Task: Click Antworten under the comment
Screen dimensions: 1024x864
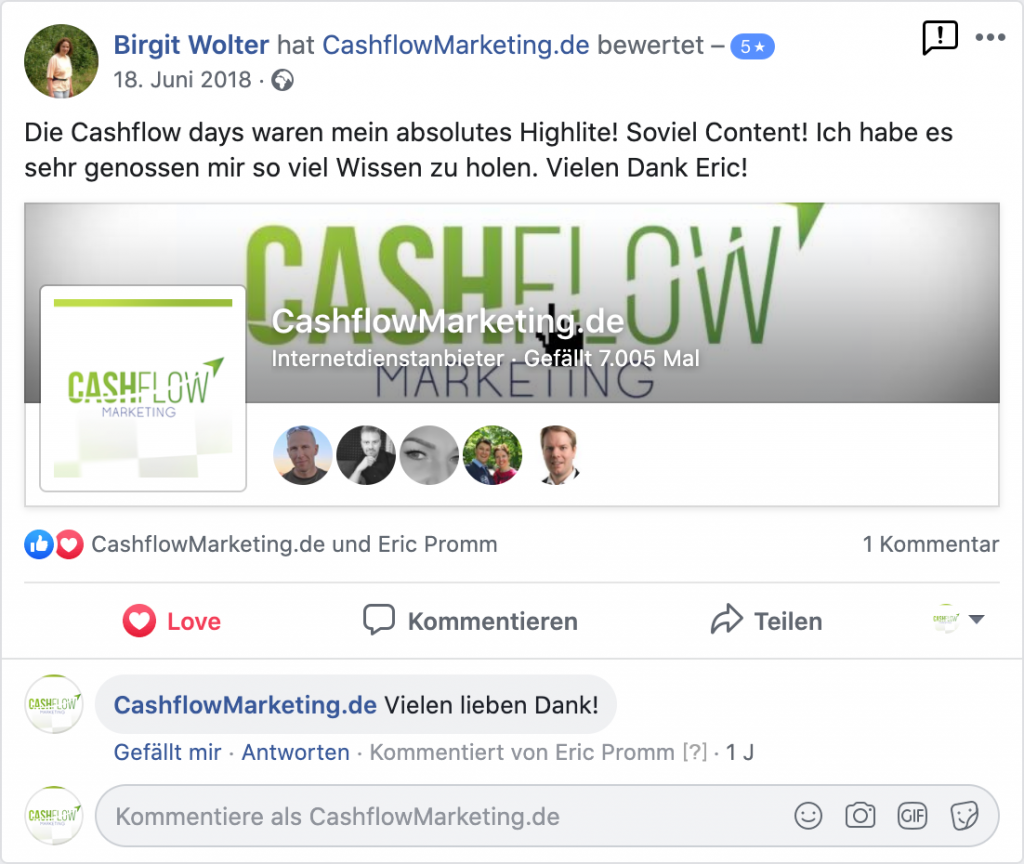Action: (296, 752)
